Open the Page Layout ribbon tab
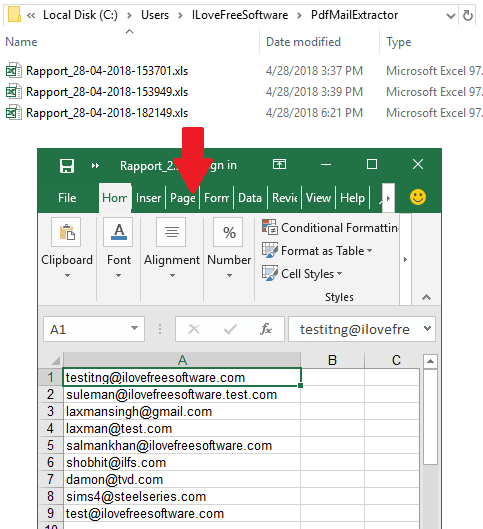 click(x=182, y=198)
